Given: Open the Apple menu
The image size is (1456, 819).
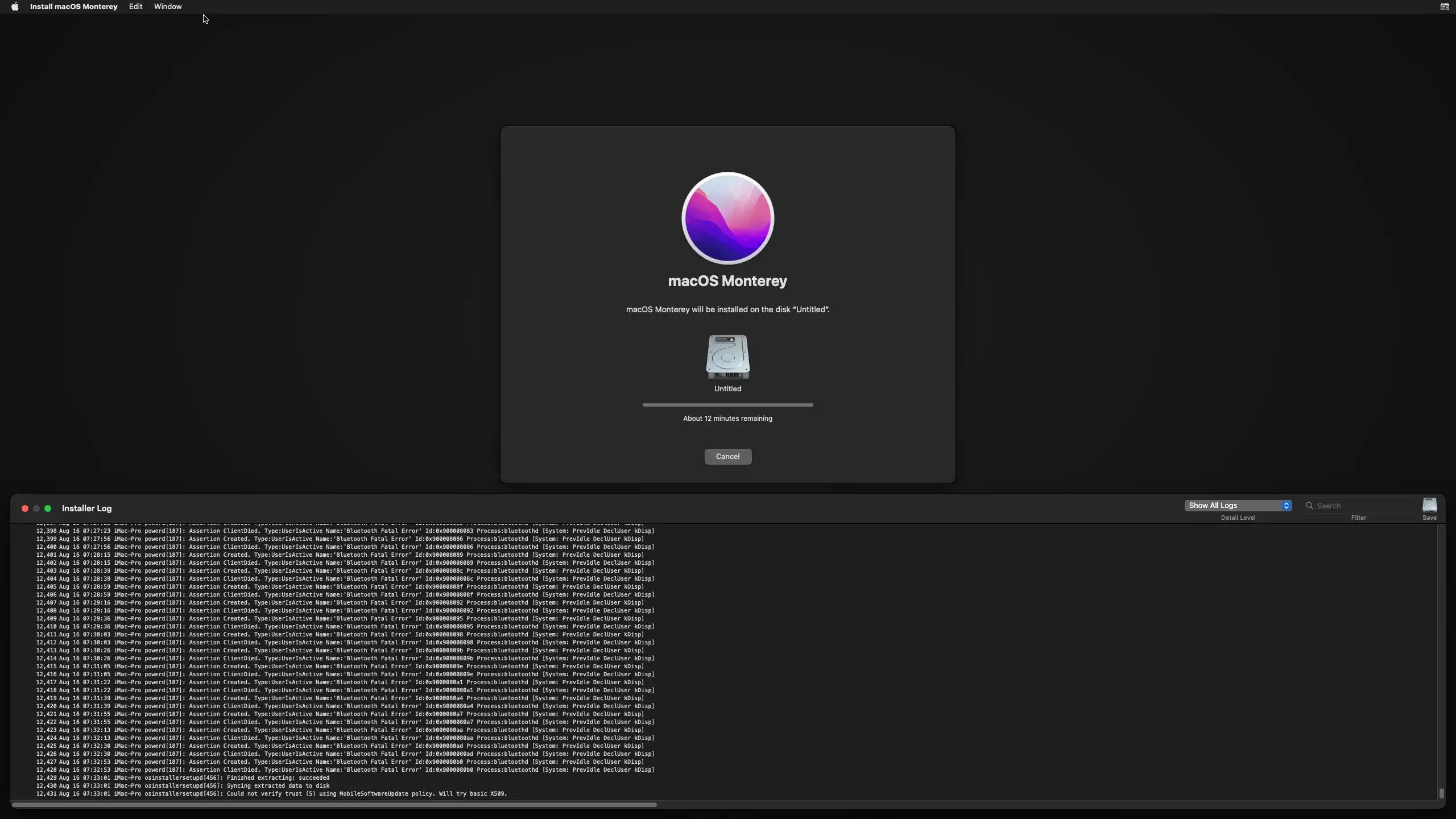Looking at the screenshot, I should 15,7.
